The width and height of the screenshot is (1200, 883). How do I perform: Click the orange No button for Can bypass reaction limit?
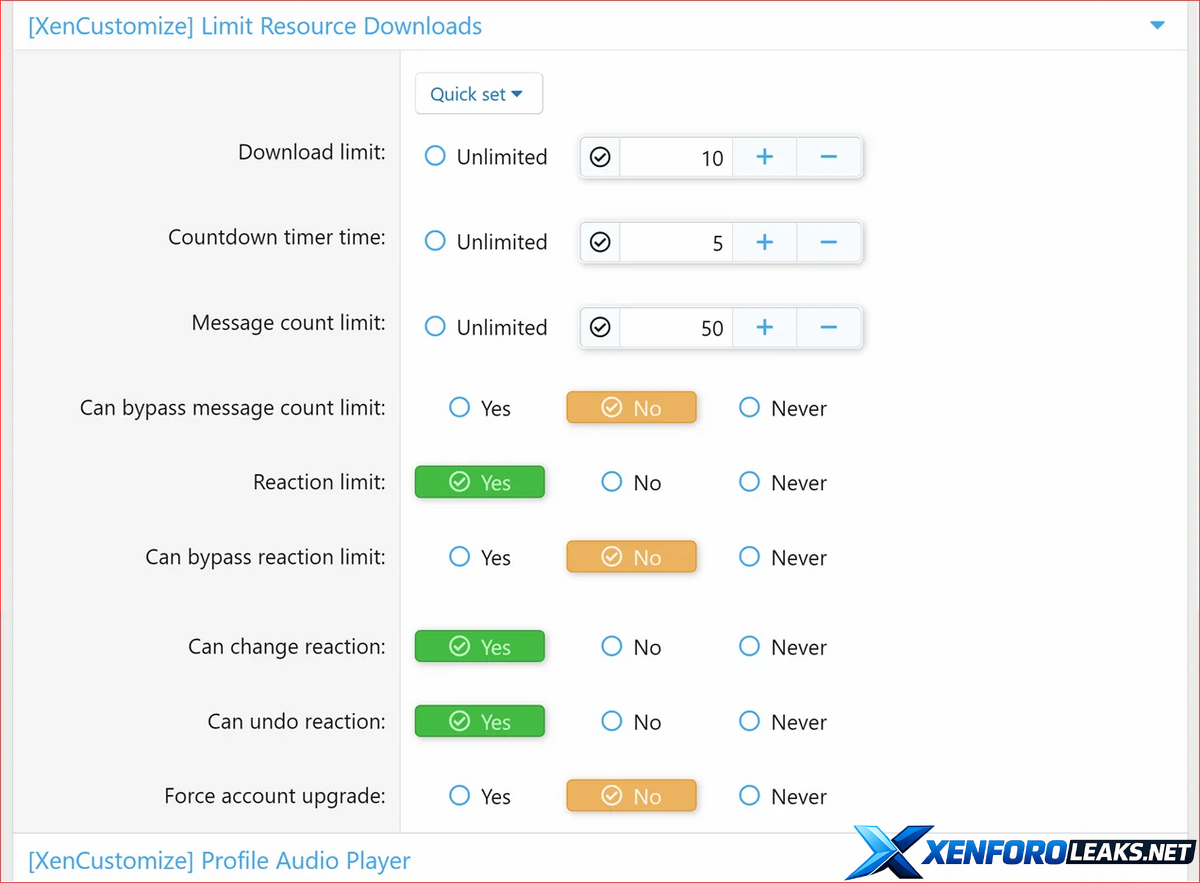[x=631, y=557]
